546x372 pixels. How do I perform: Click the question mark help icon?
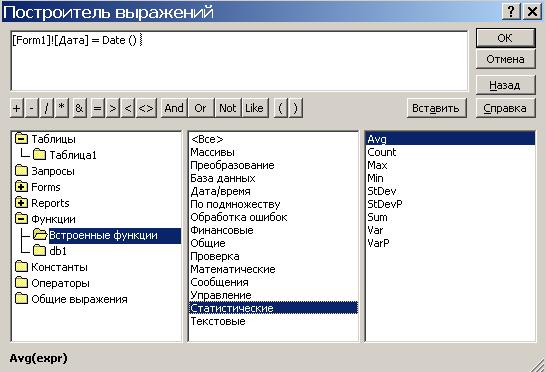511,12
